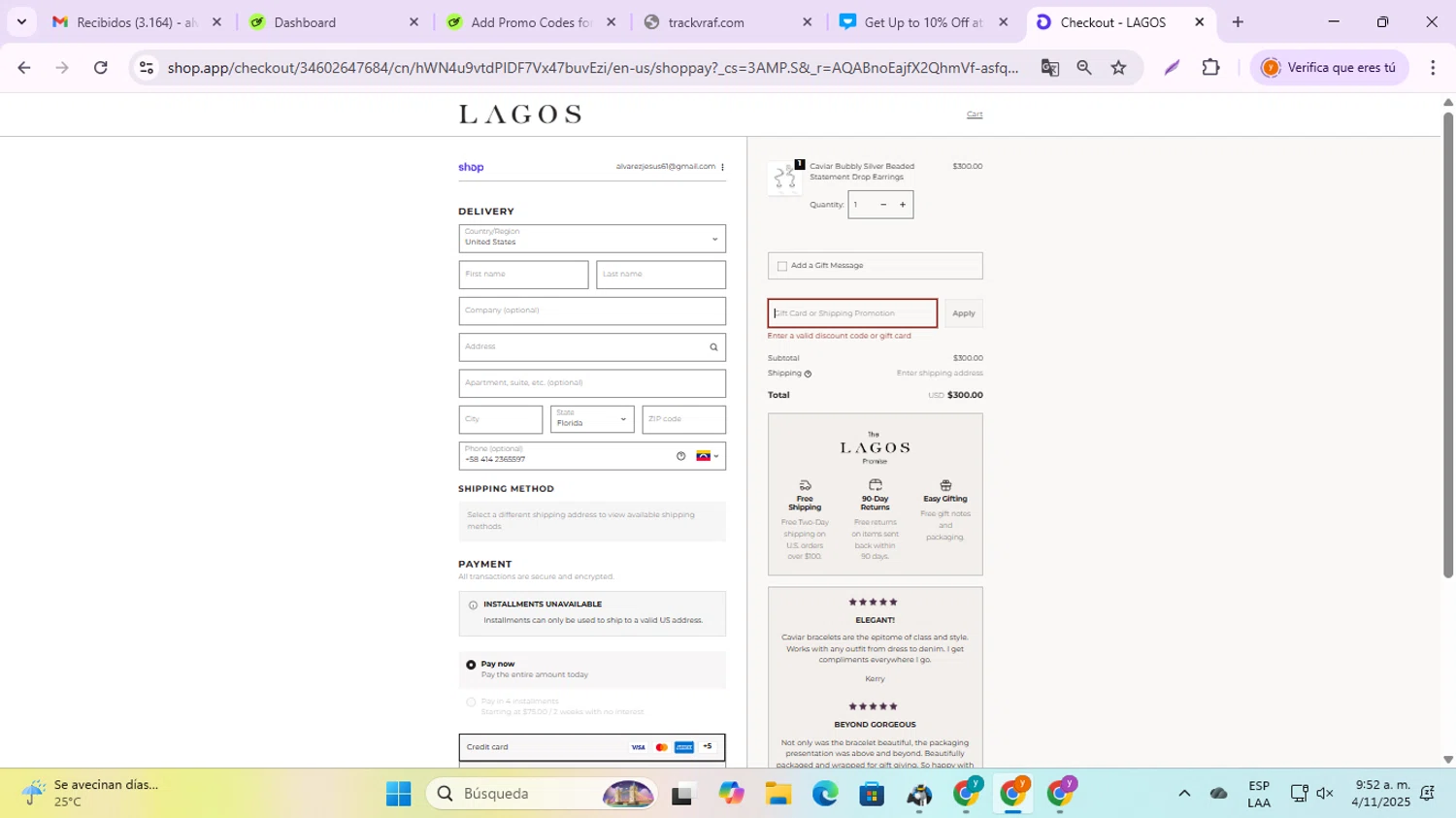Check the Add a Gift Message box

point(782,266)
